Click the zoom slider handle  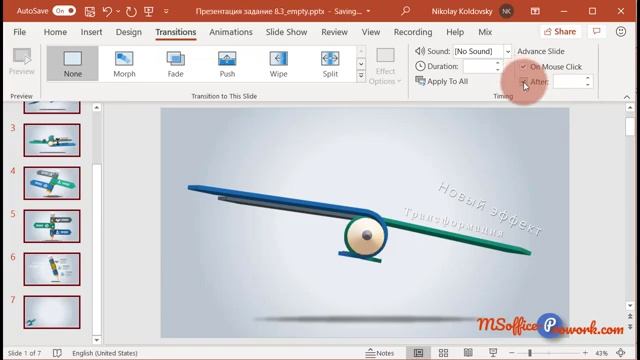[530, 353]
